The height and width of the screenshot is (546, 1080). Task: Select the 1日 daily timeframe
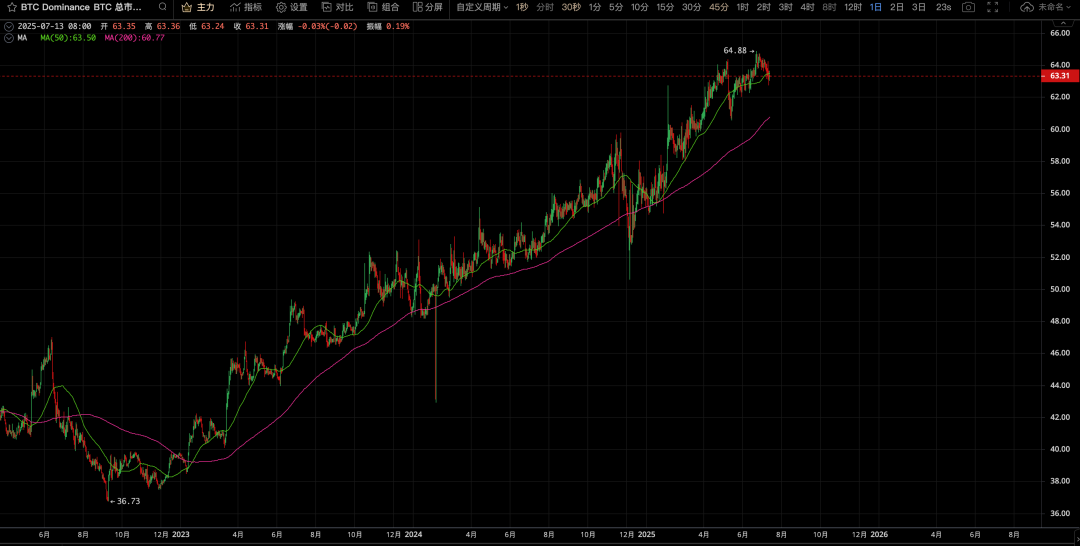876,8
